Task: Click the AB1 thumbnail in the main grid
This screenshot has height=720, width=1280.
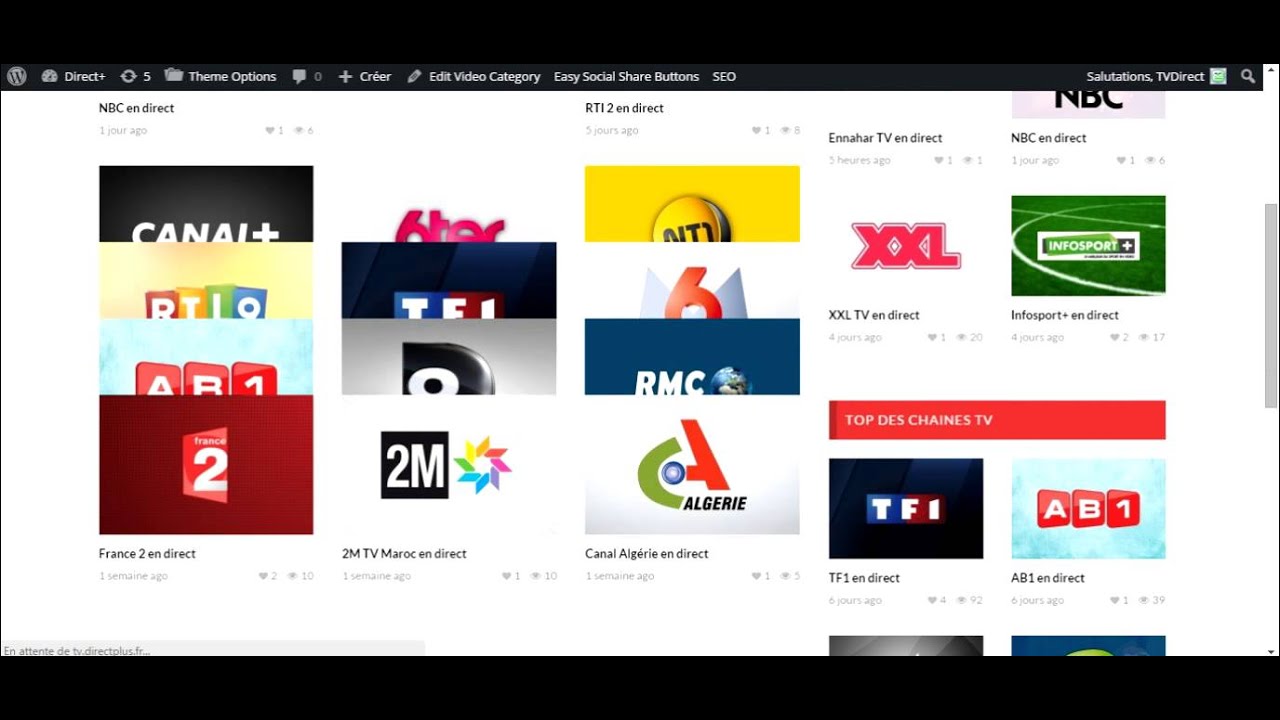Action: pyautogui.click(x=206, y=357)
